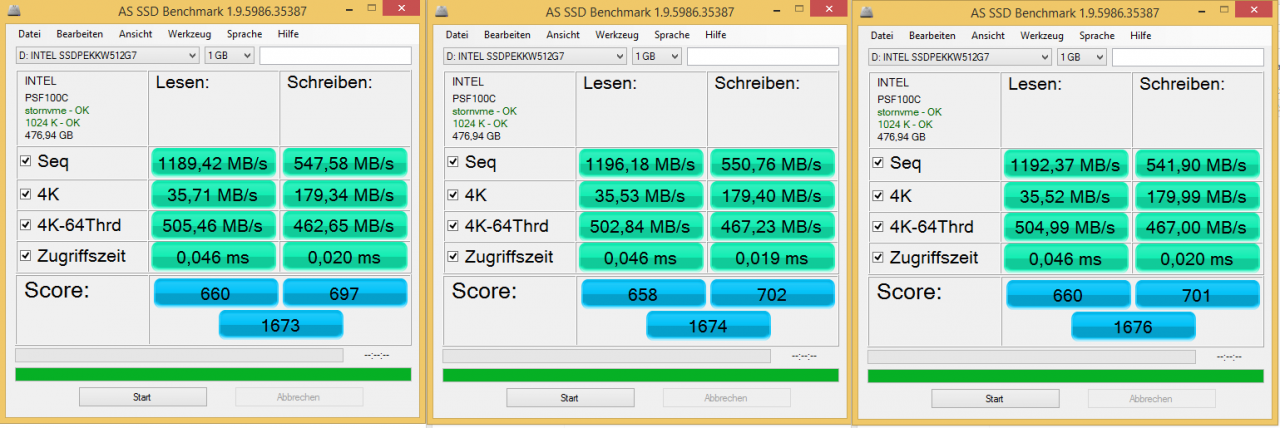Click empty text field beside 1 GB in window scoring 1674
This screenshot has width=1280, height=428.
click(x=762, y=56)
